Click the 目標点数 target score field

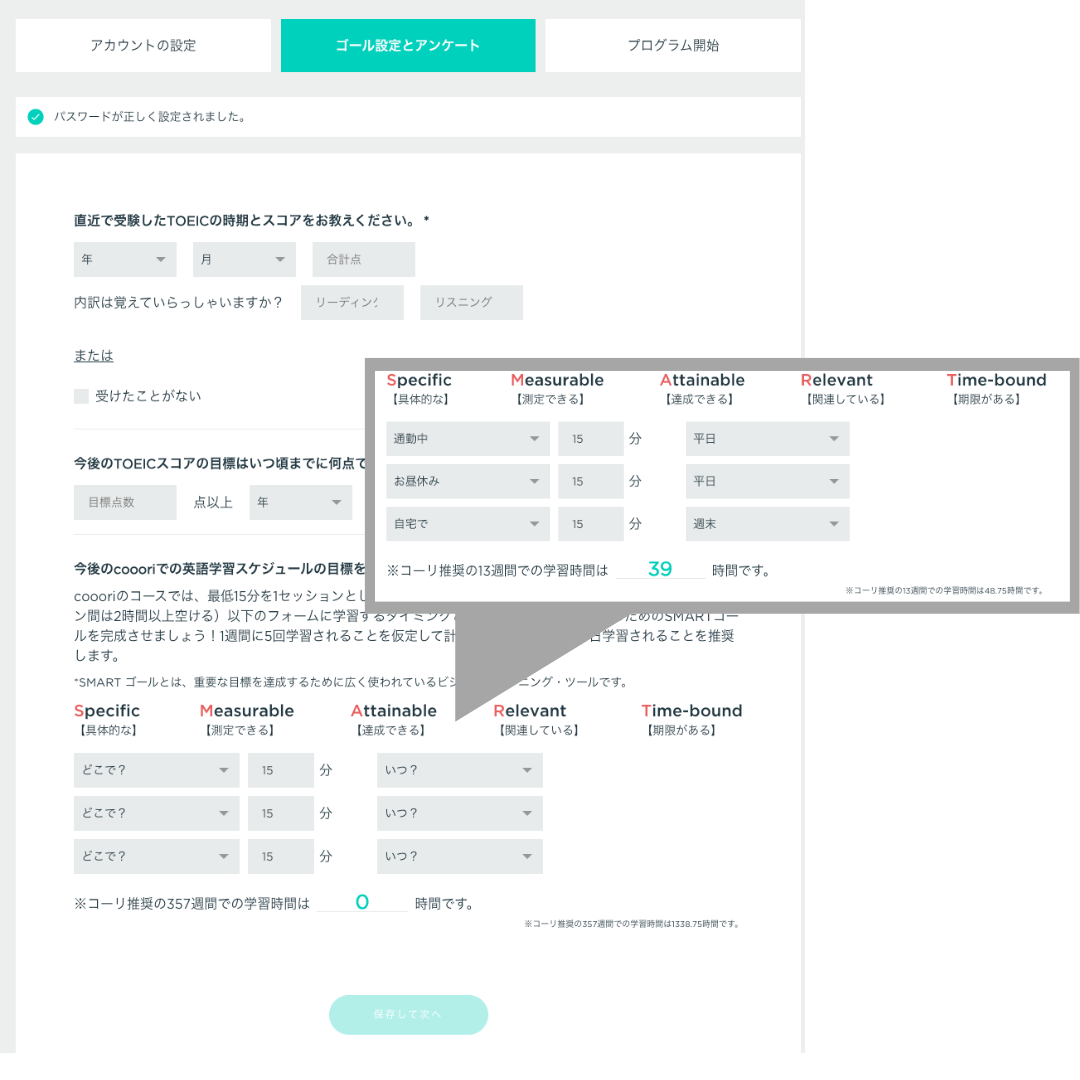pyautogui.click(x=125, y=503)
